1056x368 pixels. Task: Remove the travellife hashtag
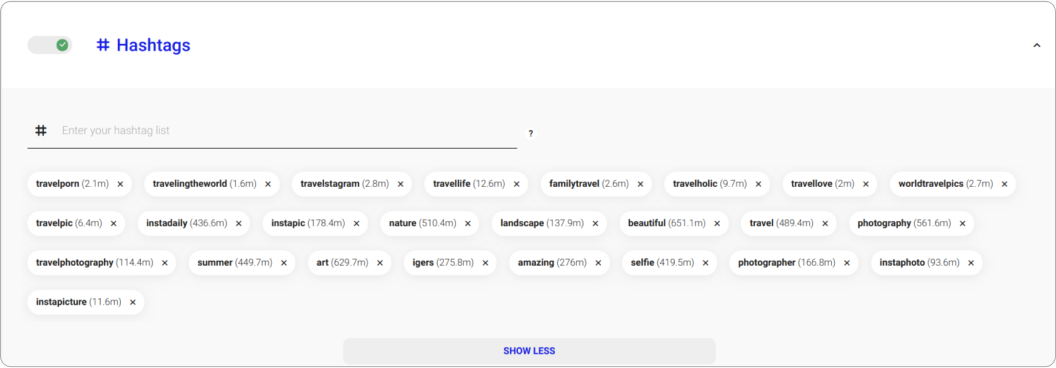click(x=517, y=184)
